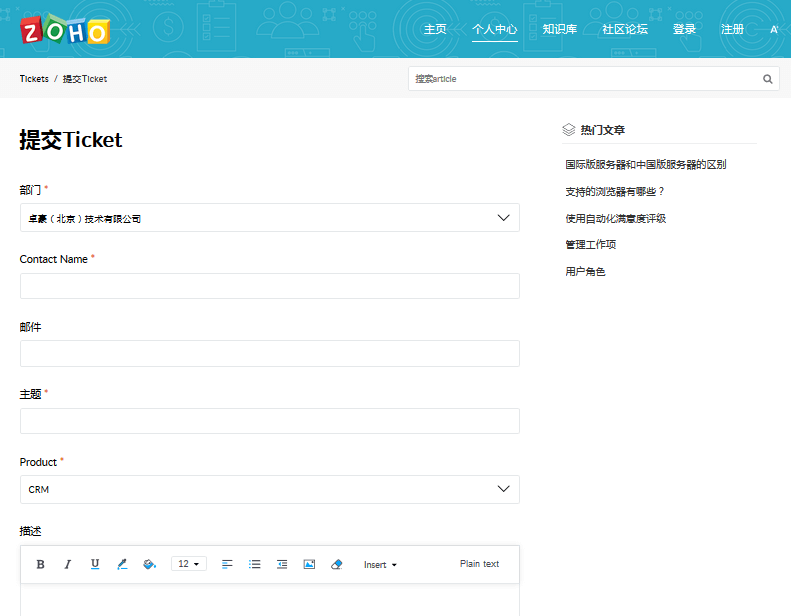This screenshot has width=791, height=616.
Task: Insert an image into the description
Action: 309,564
